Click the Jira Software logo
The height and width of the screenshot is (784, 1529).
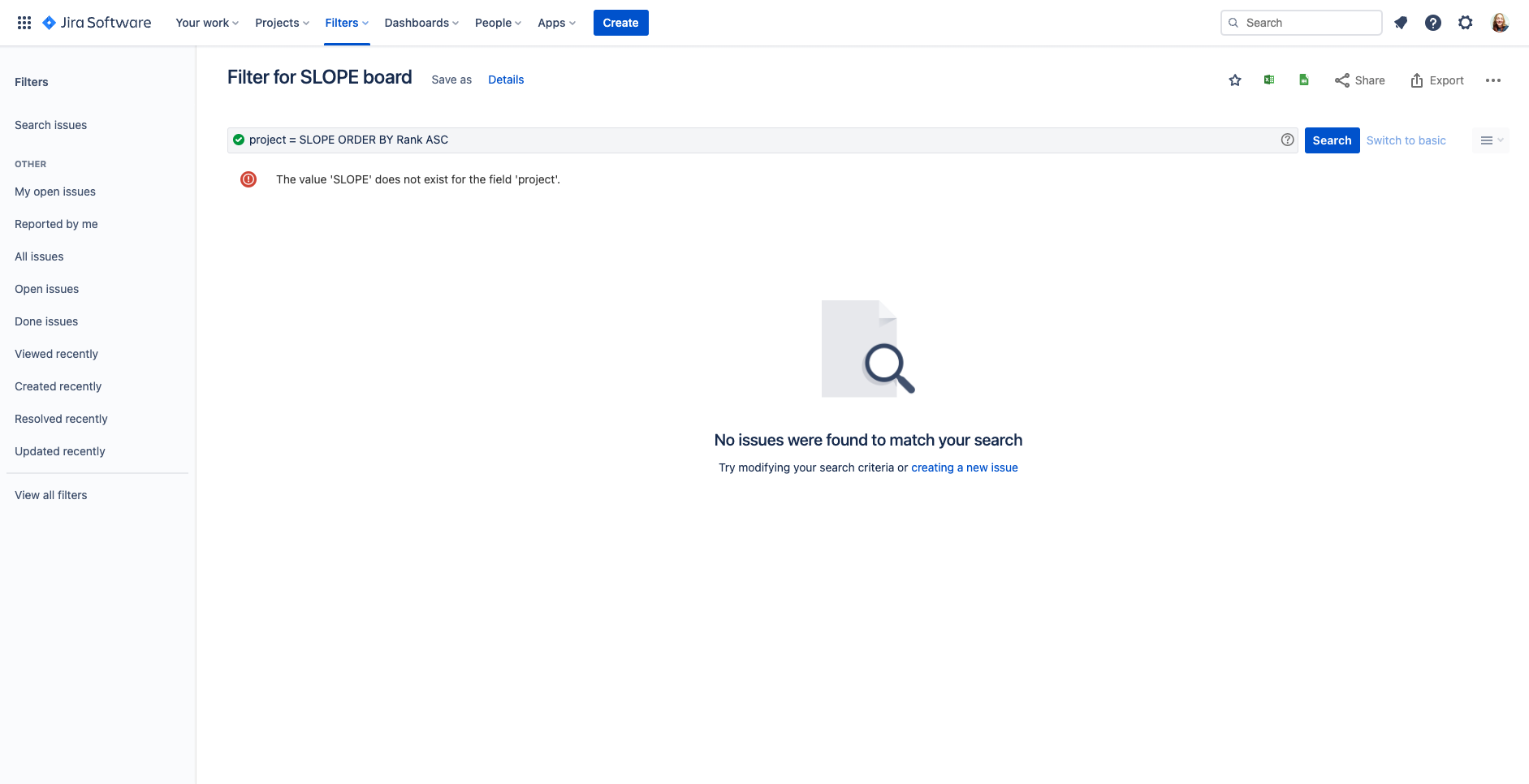pos(97,23)
